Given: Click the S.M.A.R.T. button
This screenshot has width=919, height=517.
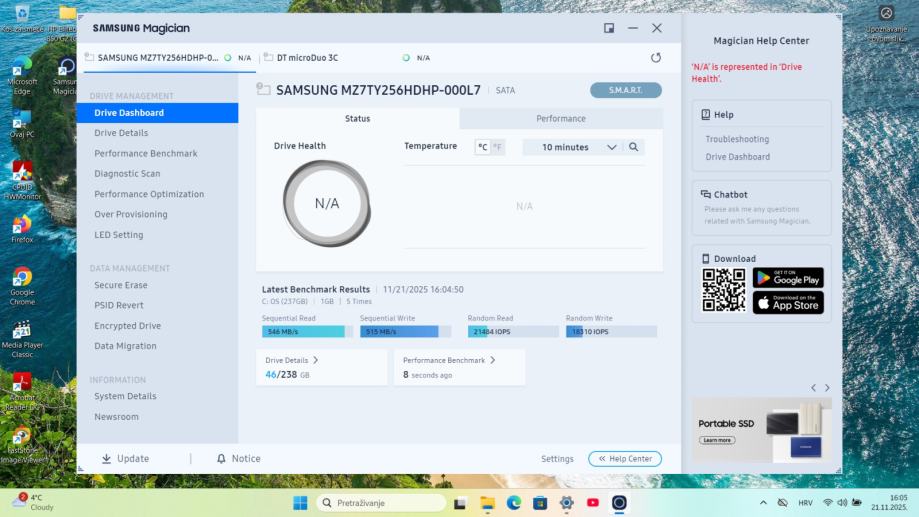Looking at the screenshot, I should (626, 90).
